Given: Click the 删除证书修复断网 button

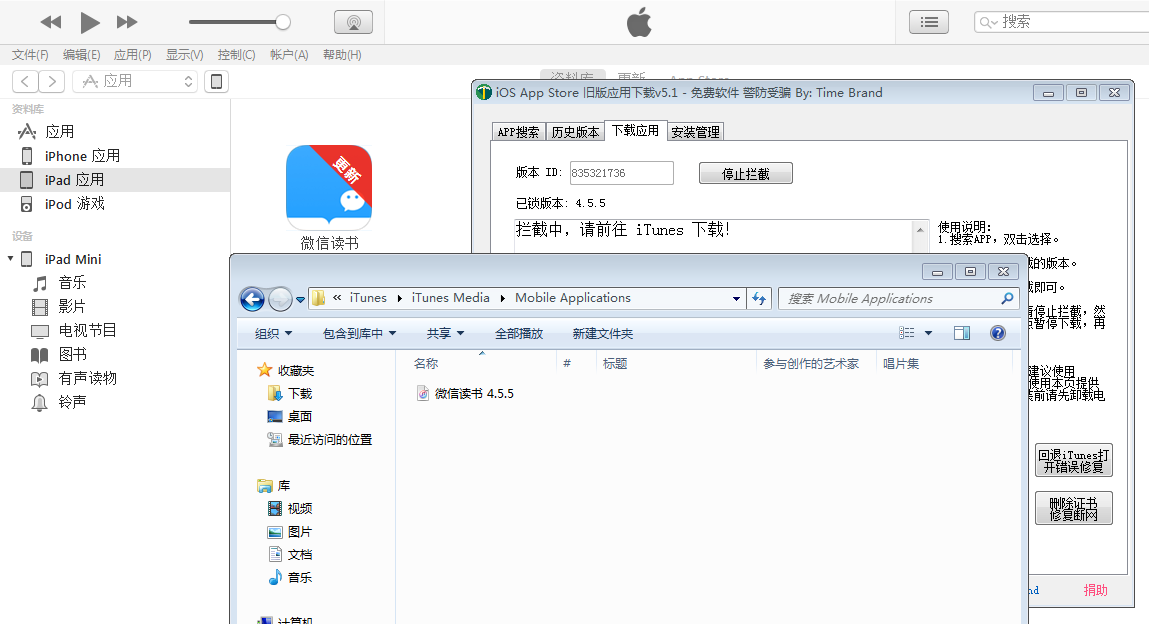Looking at the screenshot, I should pos(1074,508).
